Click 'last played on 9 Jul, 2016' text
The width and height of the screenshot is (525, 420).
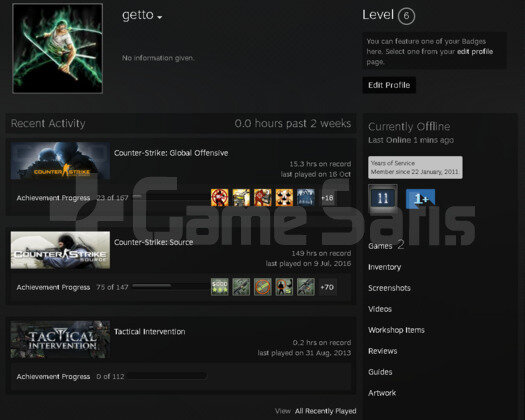click(308, 264)
